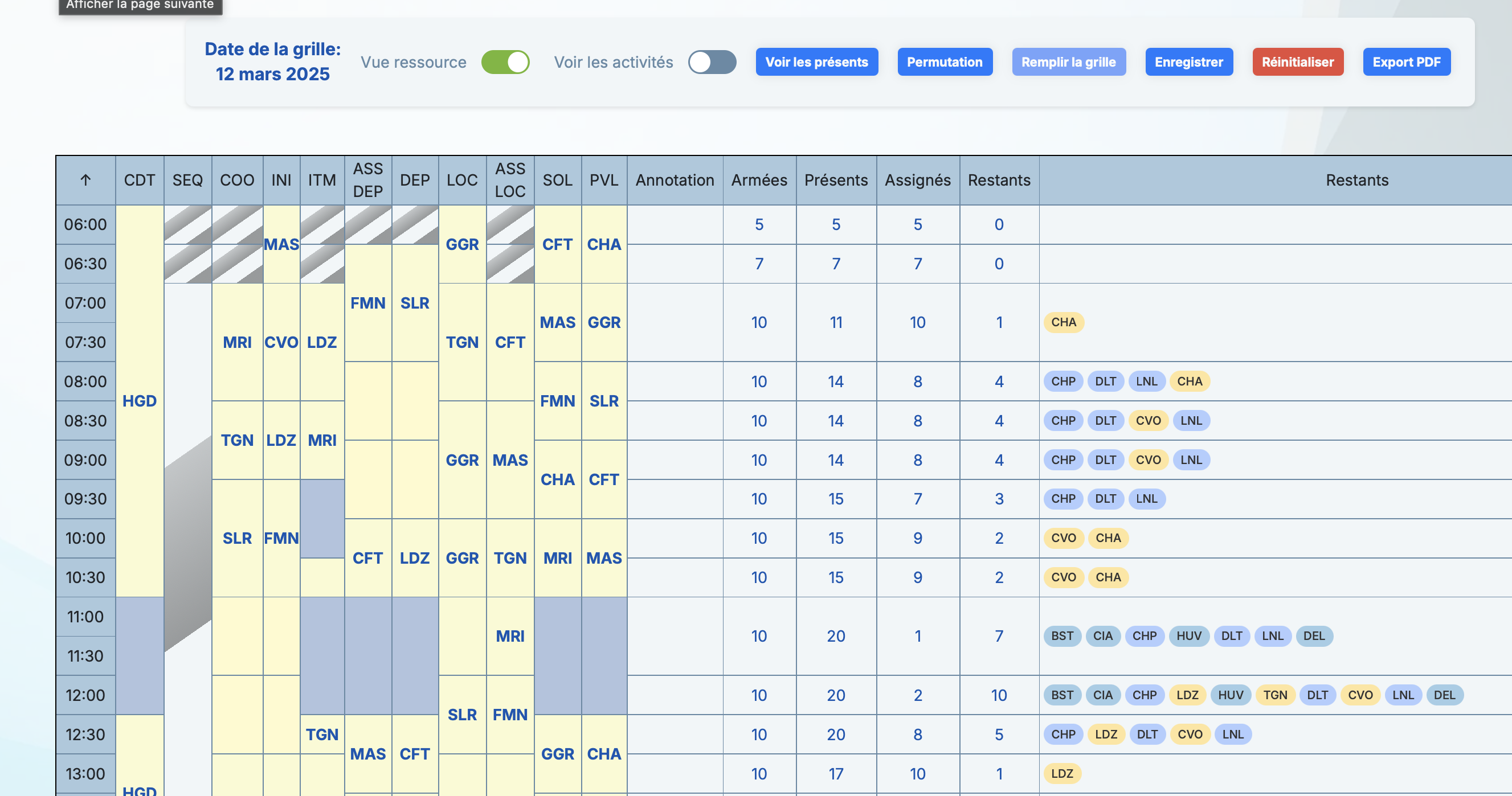Click the upward sort arrow in the table header
Viewport: 1512px width, 796px height.
(x=85, y=180)
